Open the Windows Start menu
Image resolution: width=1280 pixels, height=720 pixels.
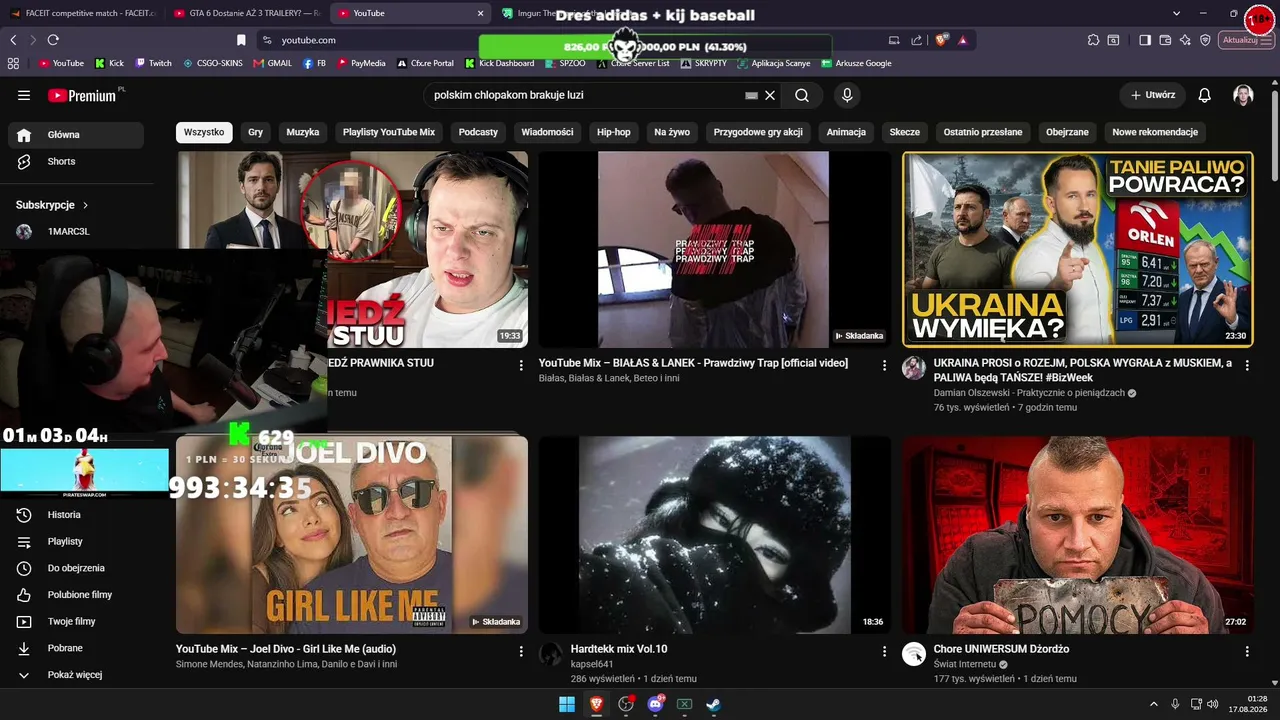coord(567,704)
